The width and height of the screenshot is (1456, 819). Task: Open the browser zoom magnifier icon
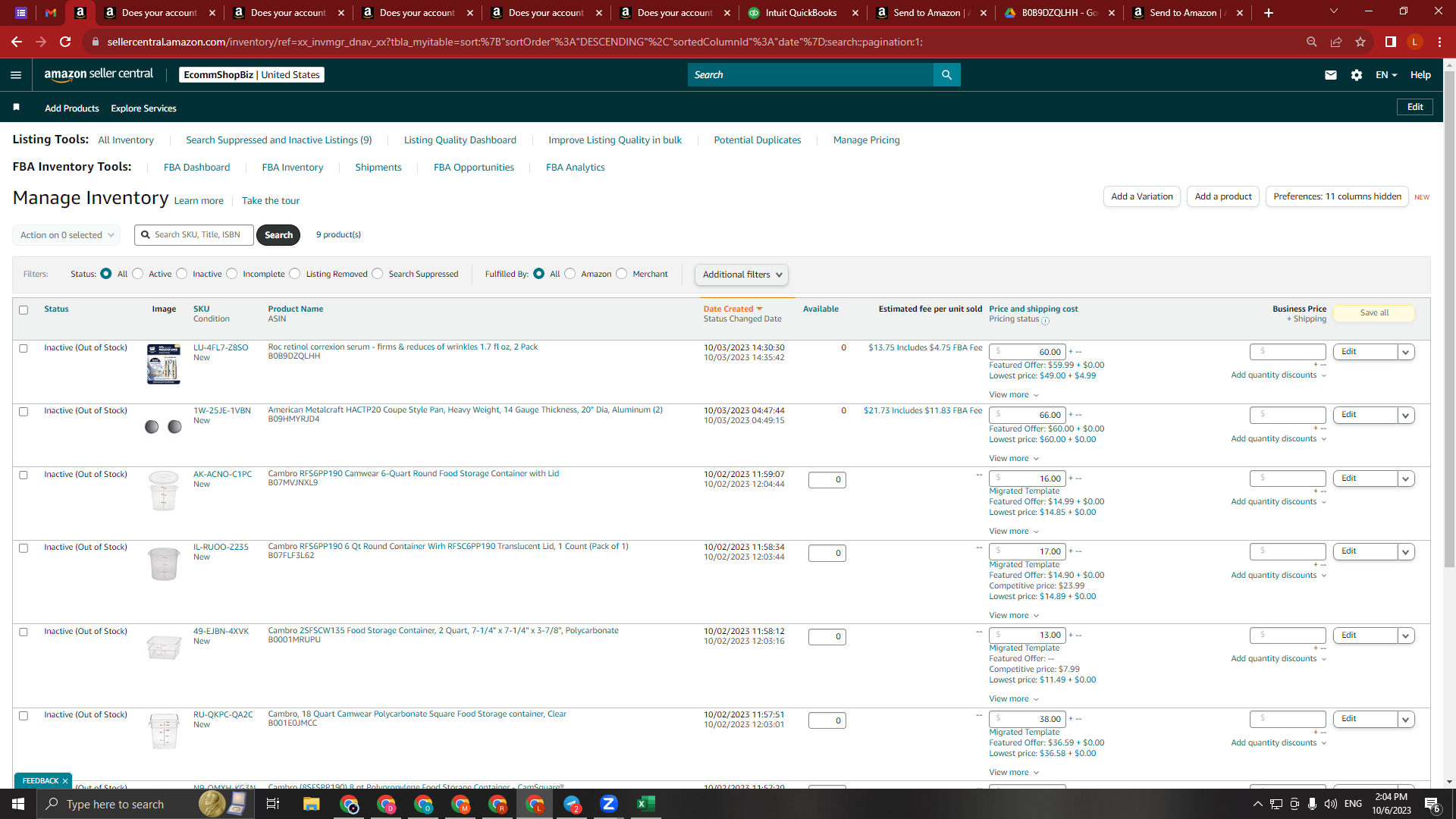tap(1312, 42)
